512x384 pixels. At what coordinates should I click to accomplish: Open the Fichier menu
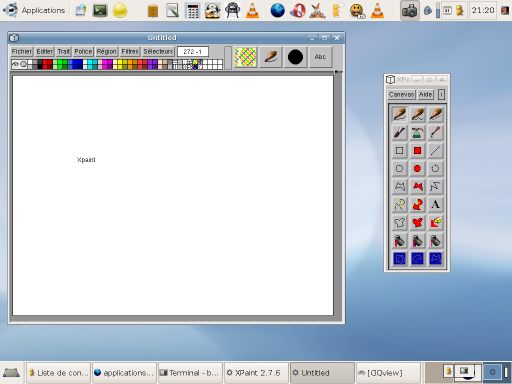click(22, 51)
